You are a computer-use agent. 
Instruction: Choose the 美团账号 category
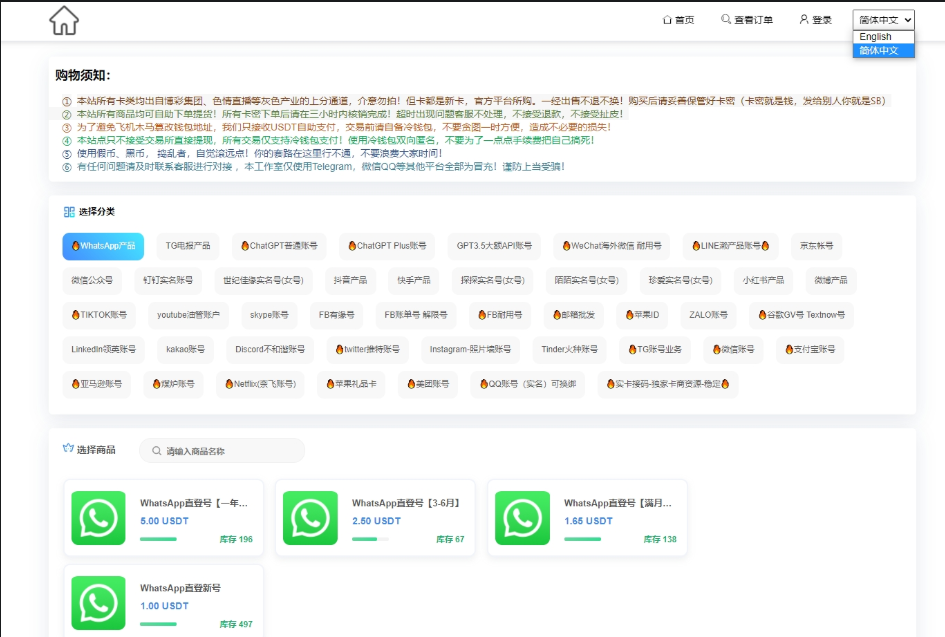428,384
